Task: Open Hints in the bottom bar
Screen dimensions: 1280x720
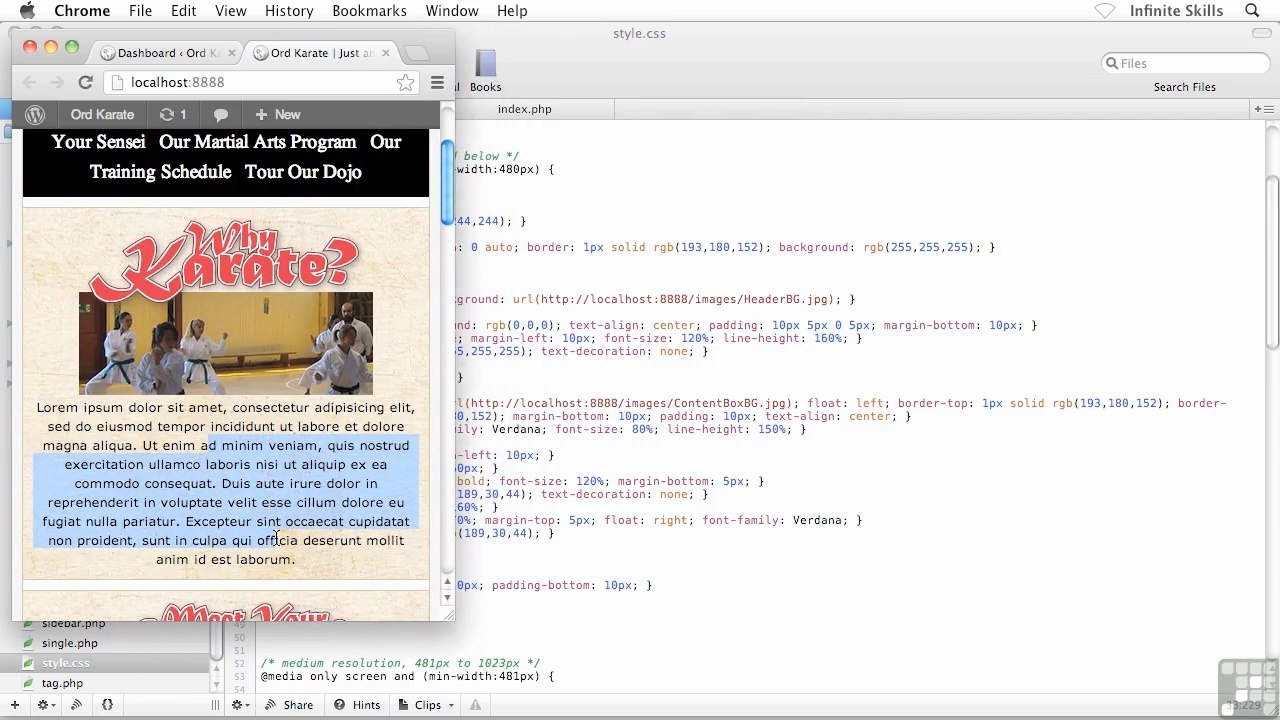Action: [357, 705]
